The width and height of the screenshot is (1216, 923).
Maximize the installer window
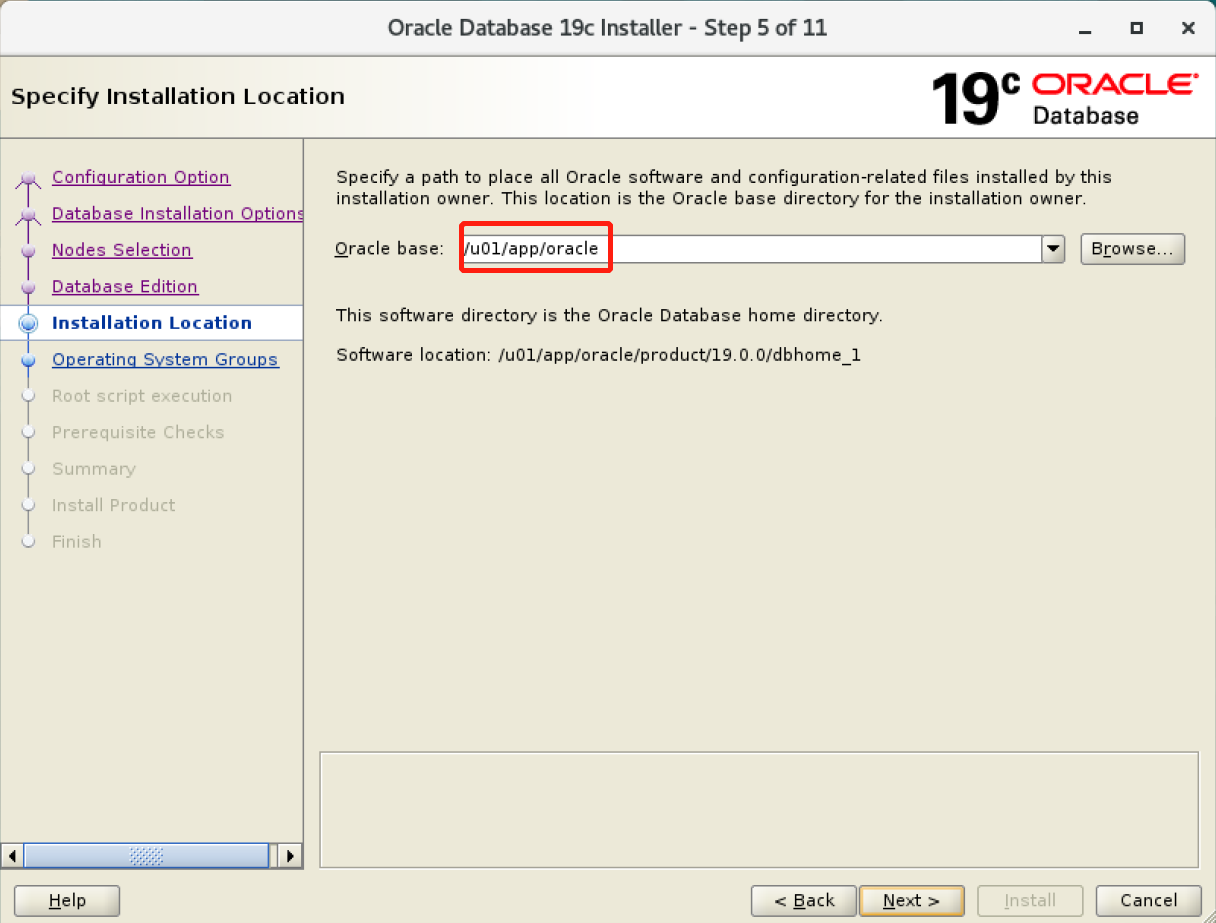pos(1136,28)
